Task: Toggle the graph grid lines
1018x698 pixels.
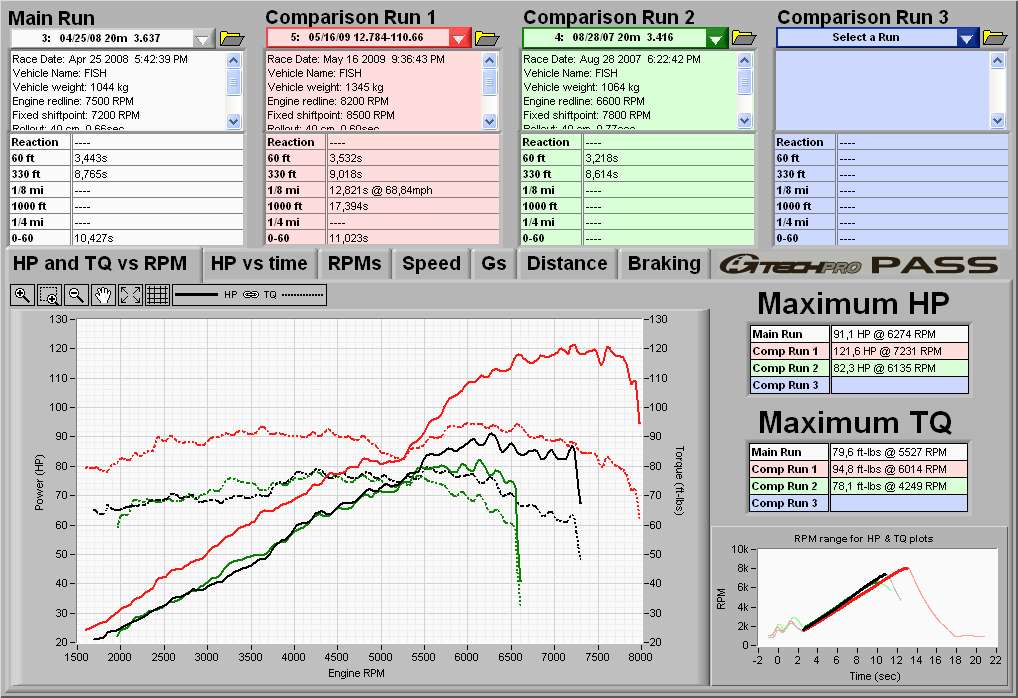Action: click(157, 295)
